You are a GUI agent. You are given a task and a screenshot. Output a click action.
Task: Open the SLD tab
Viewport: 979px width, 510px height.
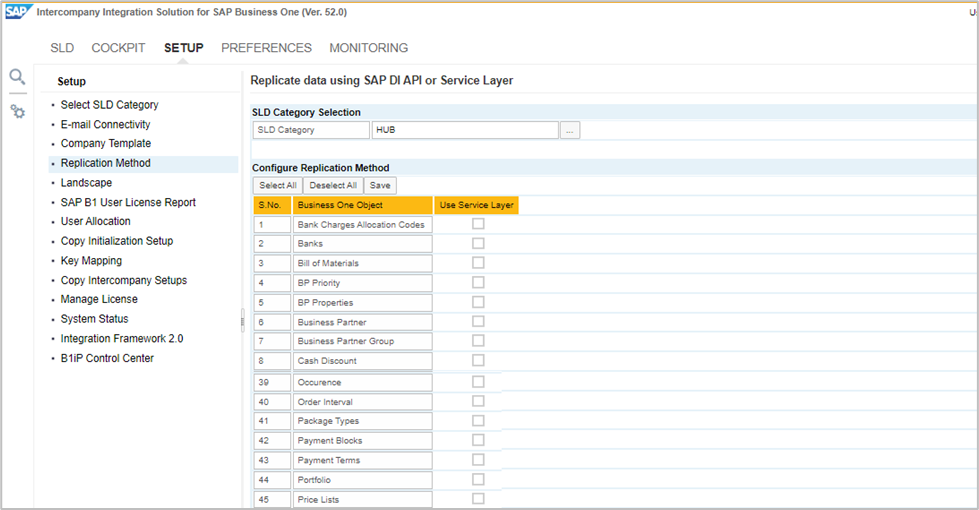tap(62, 48)
